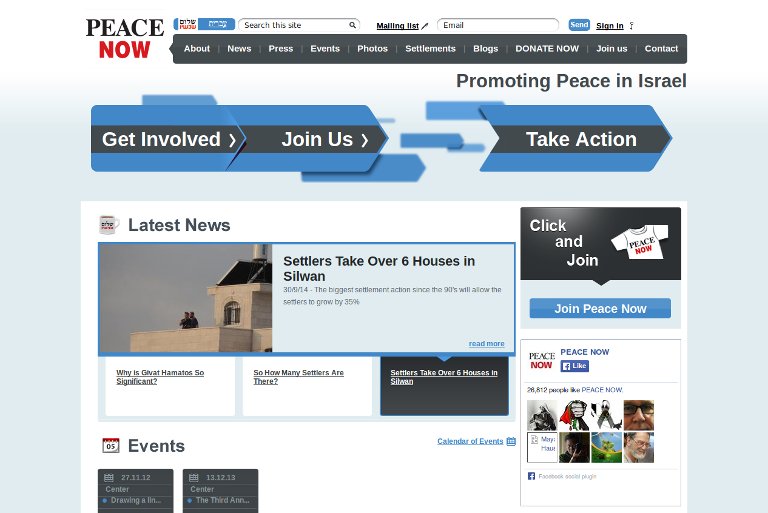768x513 pixels.
Task: Click the Send button
Action: (x=579, y=25)
